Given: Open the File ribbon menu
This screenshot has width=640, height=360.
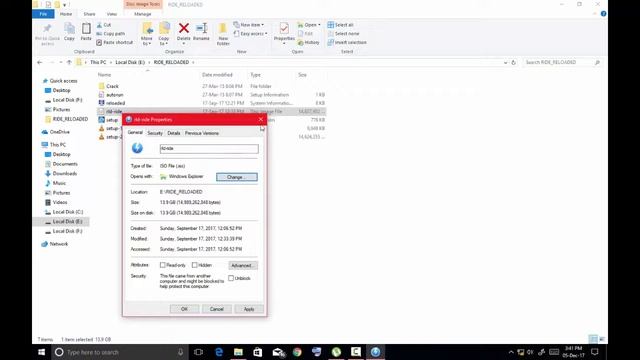Looking at the screenshot, I should (x=43, y=14).
